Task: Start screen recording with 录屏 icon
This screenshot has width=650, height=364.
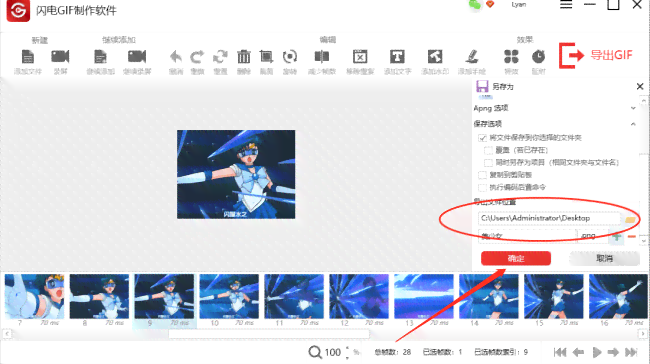Action: coord(60,56)
